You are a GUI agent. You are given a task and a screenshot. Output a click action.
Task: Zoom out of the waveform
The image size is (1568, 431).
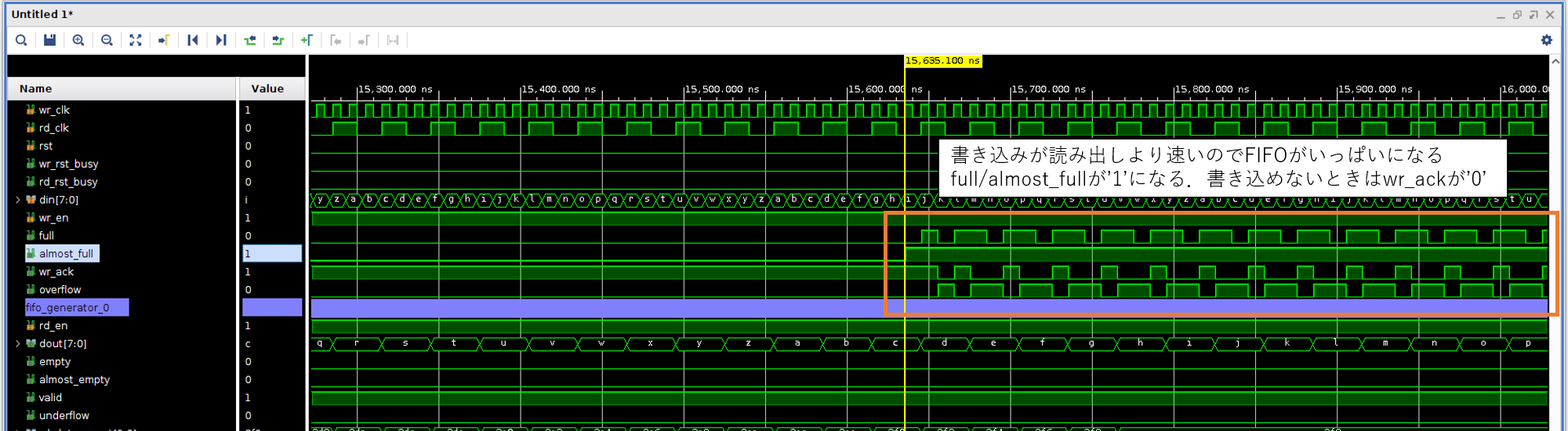107,40
